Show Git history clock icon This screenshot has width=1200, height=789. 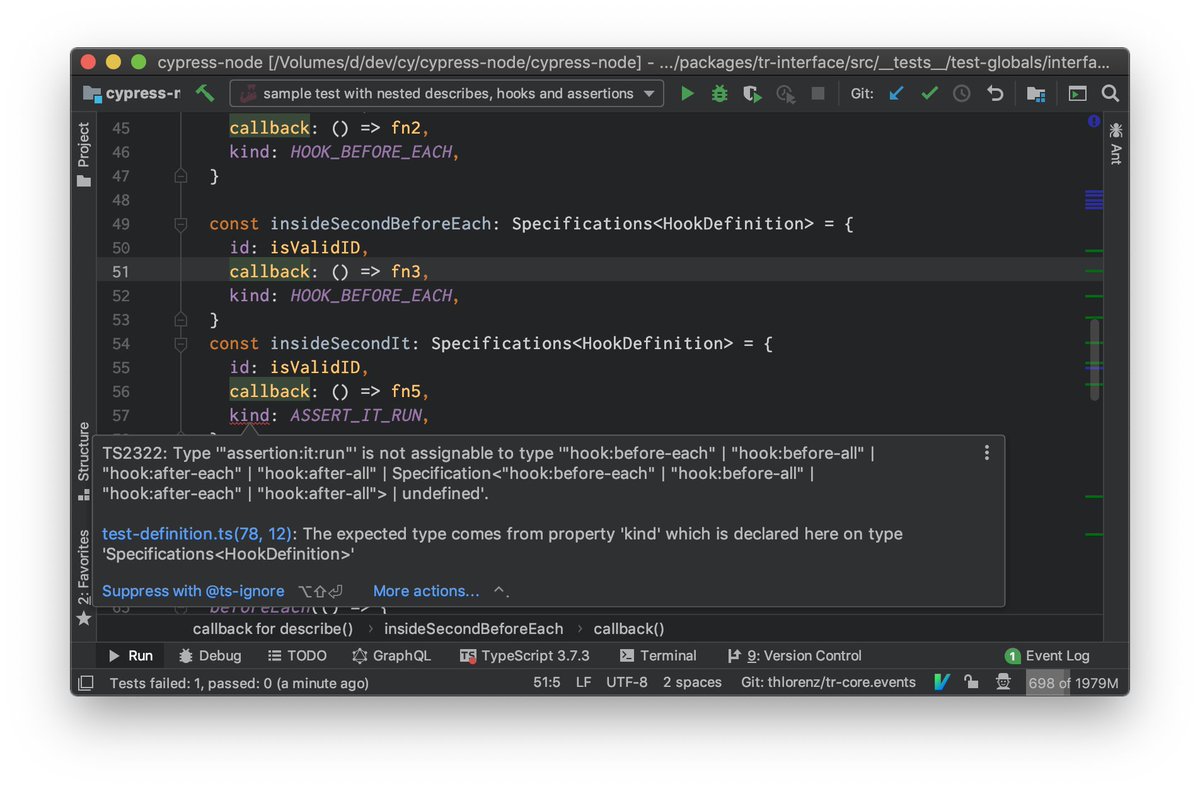click(961, 93)
